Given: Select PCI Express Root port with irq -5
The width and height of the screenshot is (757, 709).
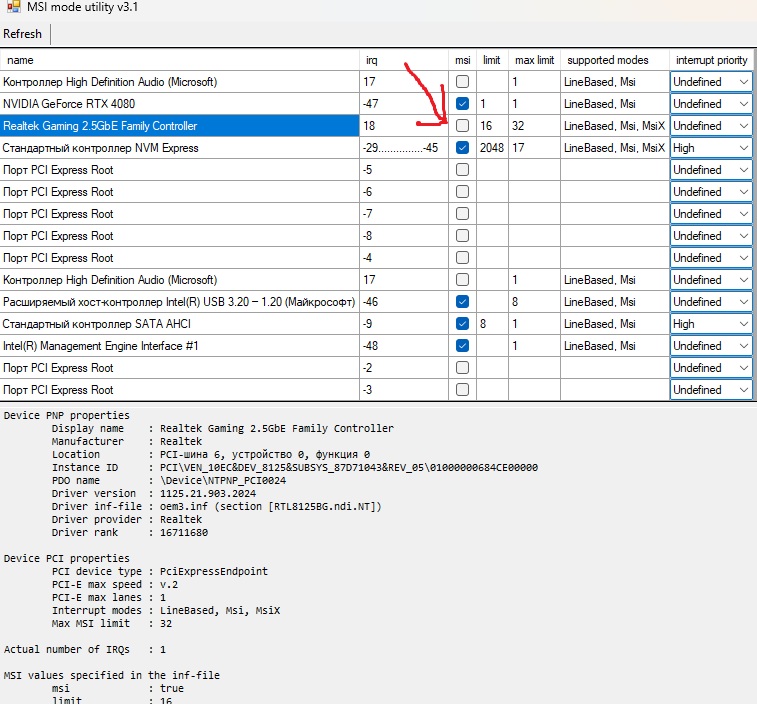Looking at the screenshot, I should click(180, 170).
